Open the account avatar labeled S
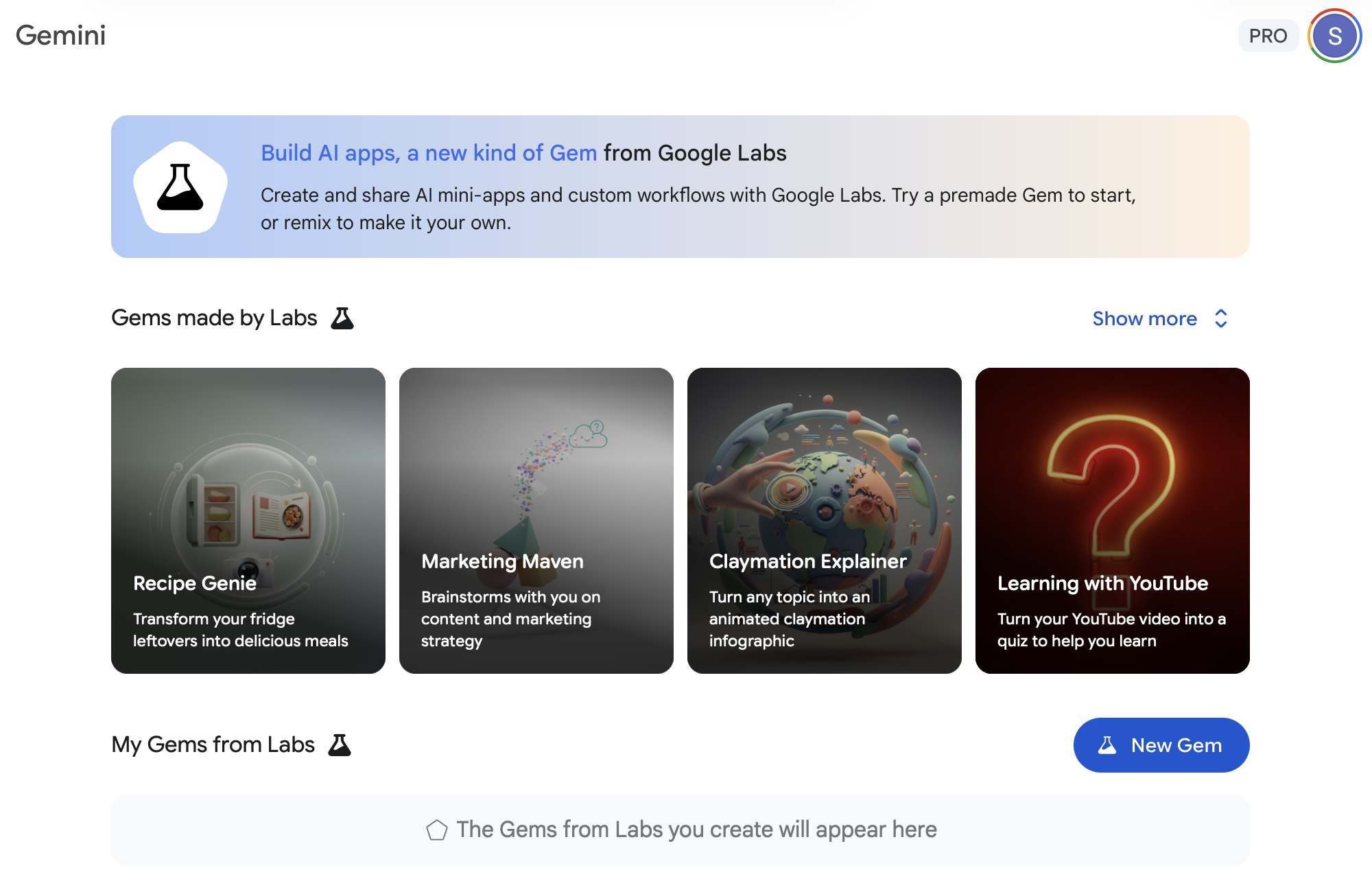Screen dimensions: 1372x881 [x=1334, y=36]
